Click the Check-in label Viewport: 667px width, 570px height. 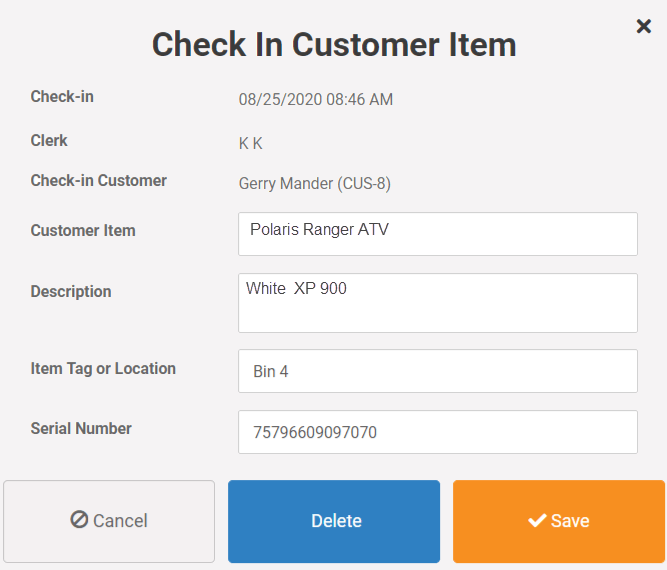pyautogui.click(x=62, y=97)
